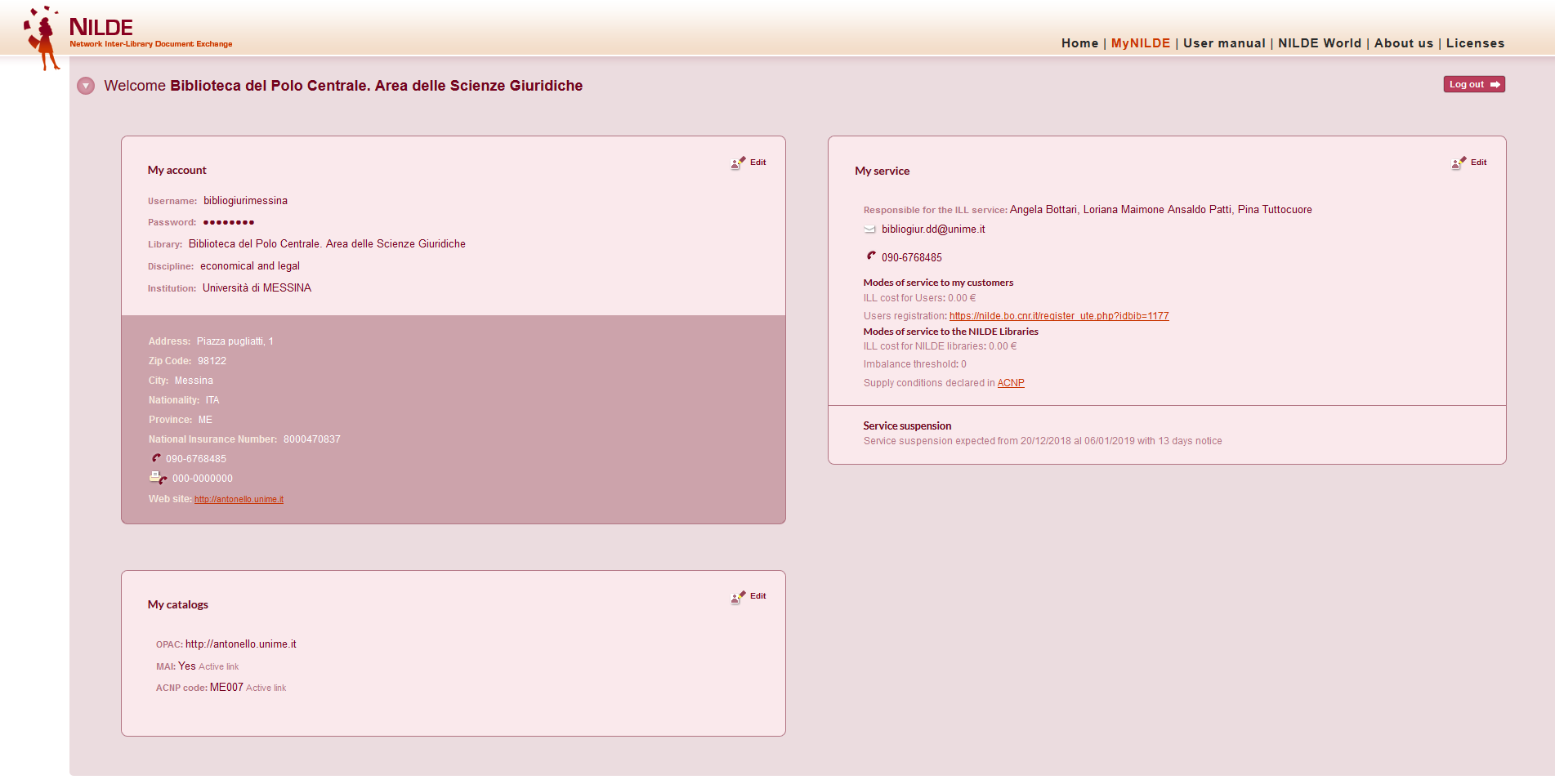This screenshot has height=784, width=1555.
Task: Click the ILL cost for Users line
Action: coord(919,298)
